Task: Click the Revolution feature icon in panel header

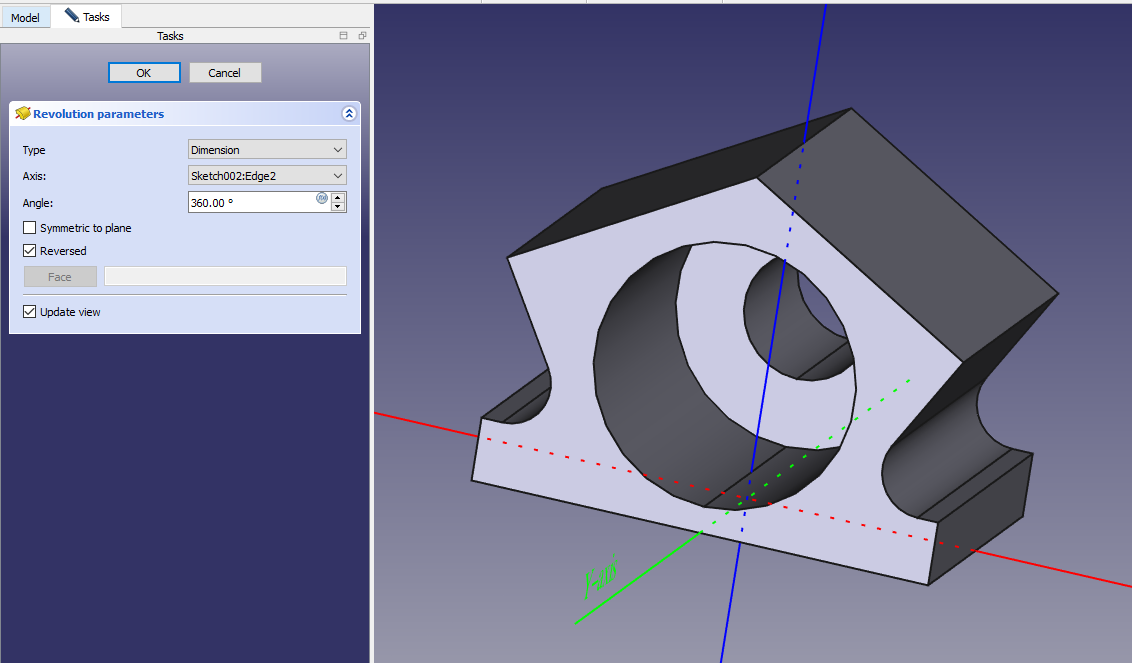Action: point(22,114)
